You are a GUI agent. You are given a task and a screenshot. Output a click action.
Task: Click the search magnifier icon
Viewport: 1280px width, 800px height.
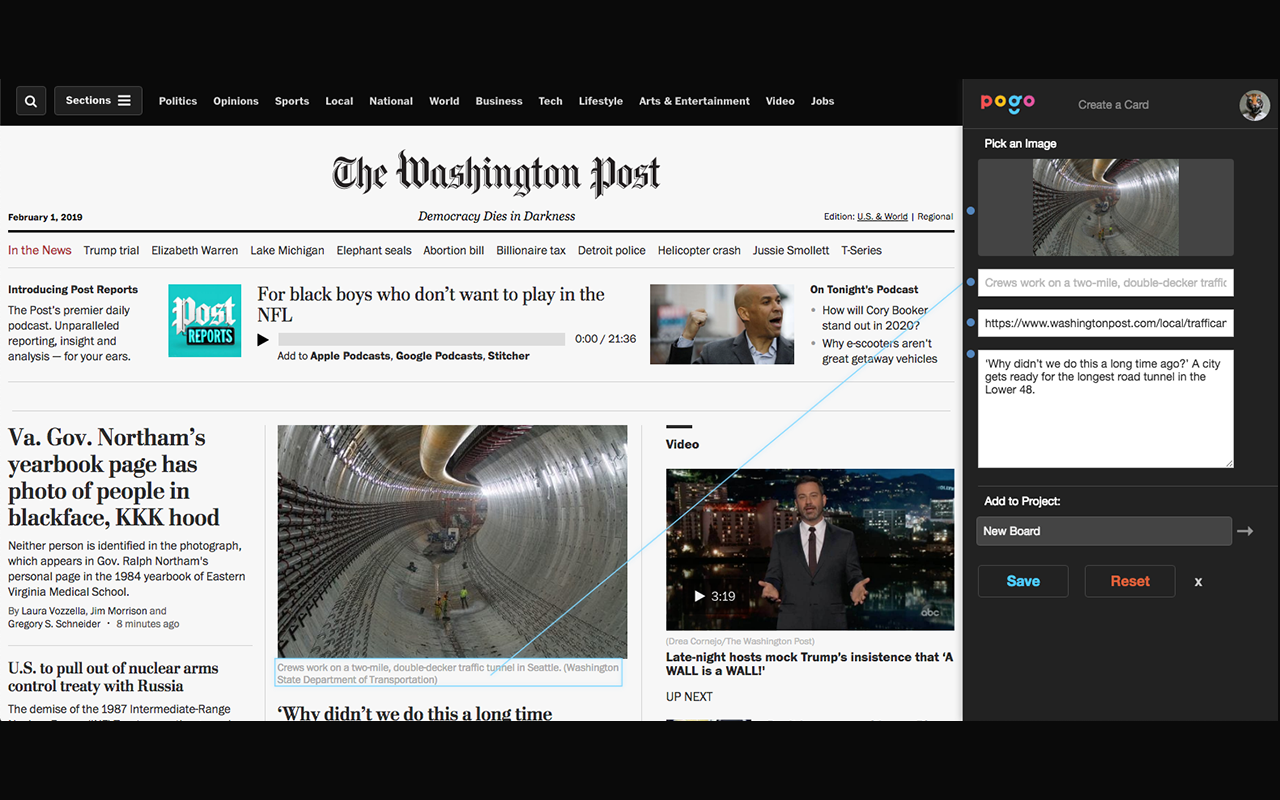point(31,101)
